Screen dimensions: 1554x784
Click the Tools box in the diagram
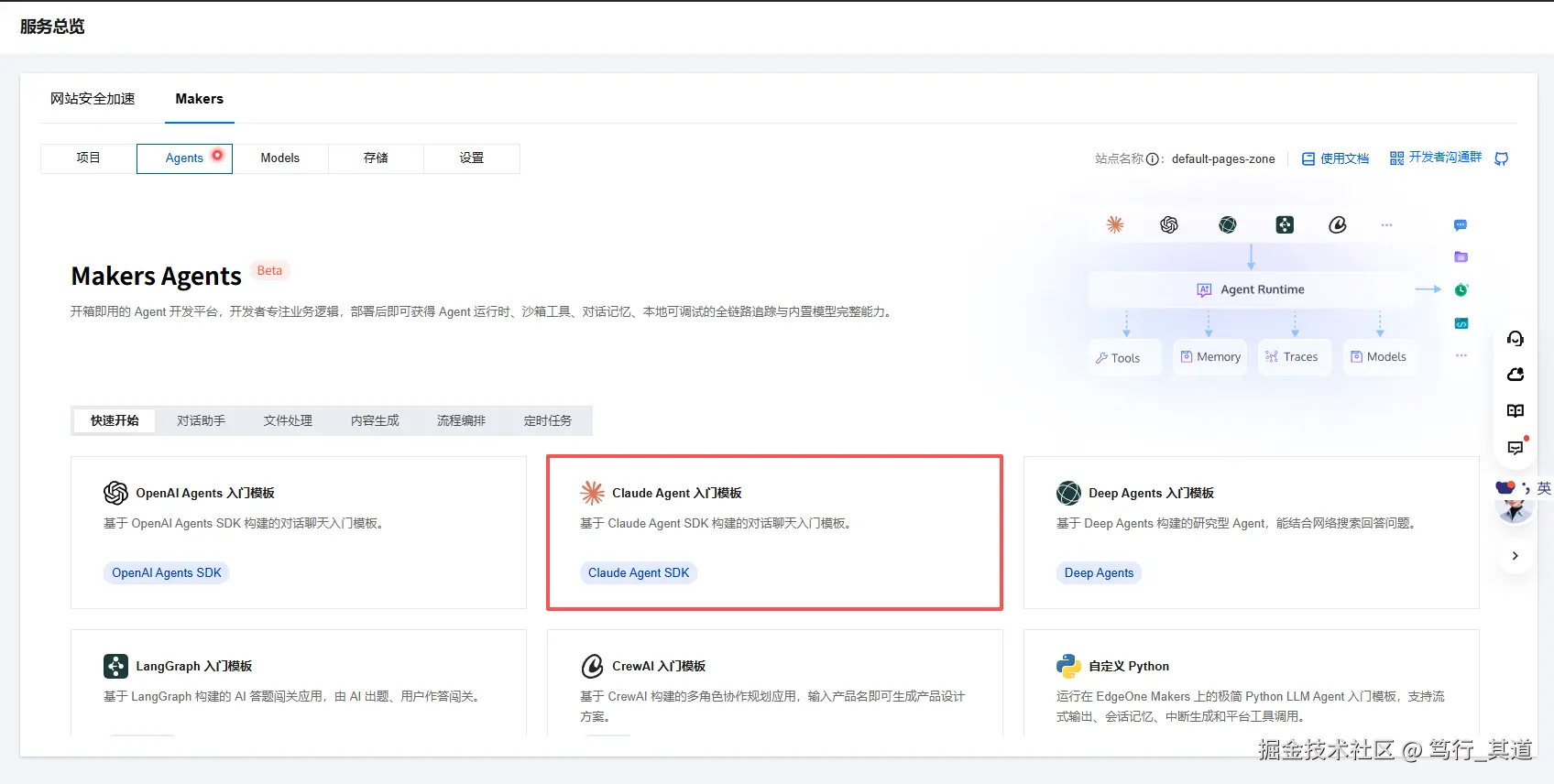pos(1125,357)
